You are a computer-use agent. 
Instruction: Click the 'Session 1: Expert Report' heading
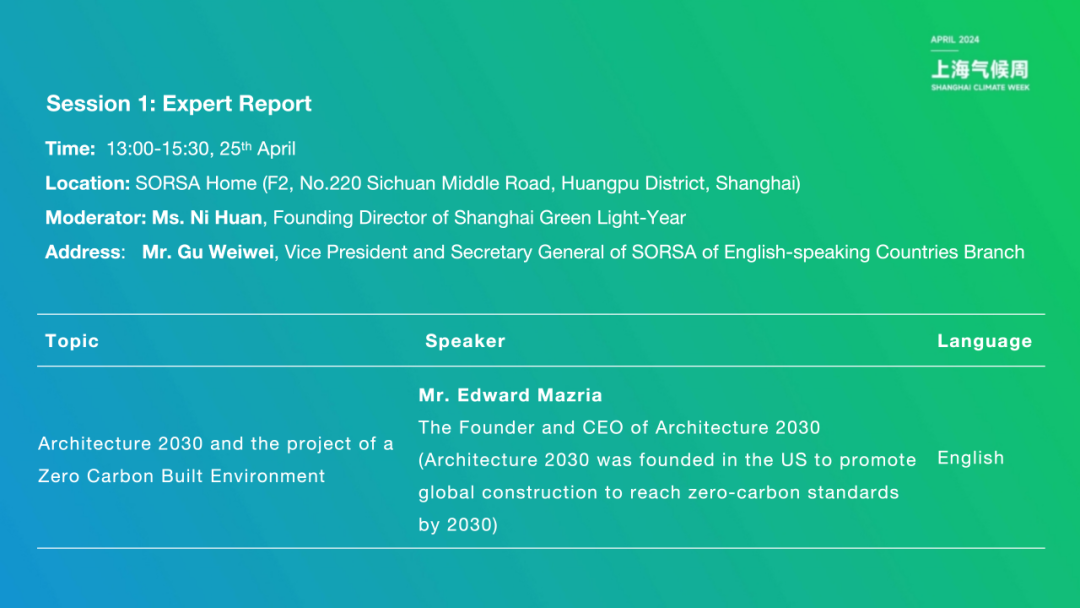[x=178, y=103]
